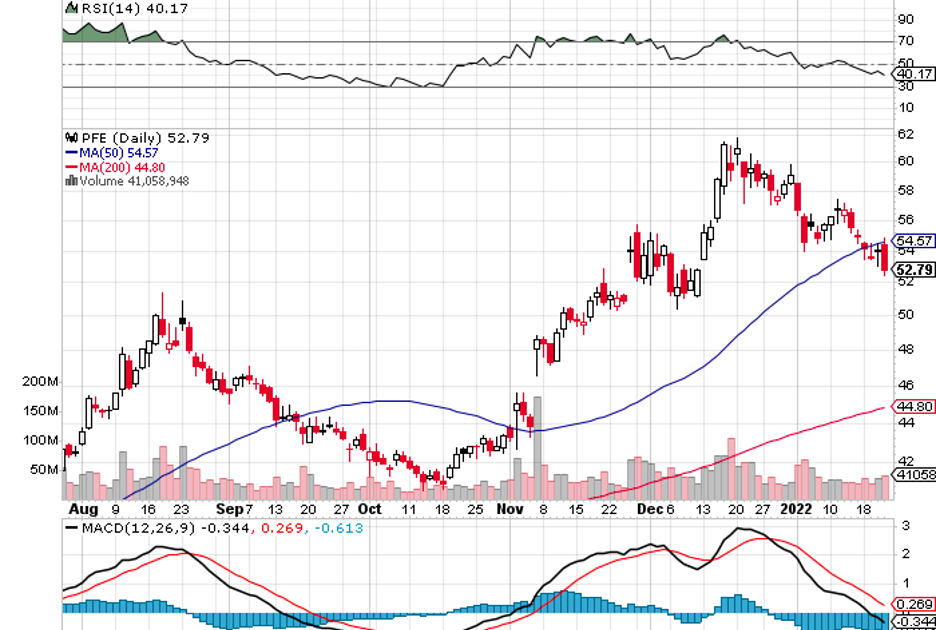Viewport: 936px width, 630px height.
Task: Click the 44.80 MA(200) price tag
Action: [914, 406]
